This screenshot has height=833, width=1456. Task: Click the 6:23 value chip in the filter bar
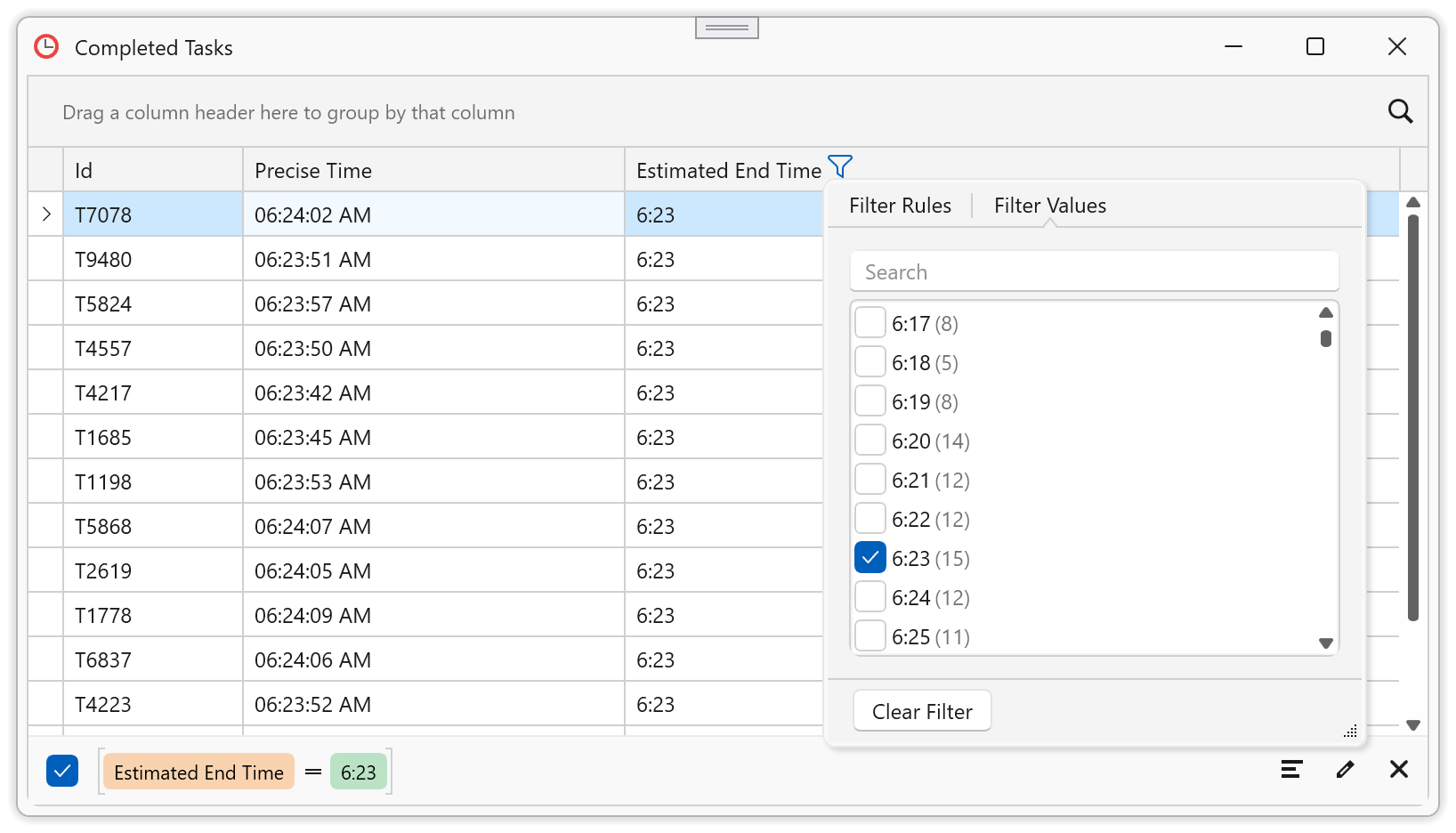pyautogui.click(x=359, y=772)
